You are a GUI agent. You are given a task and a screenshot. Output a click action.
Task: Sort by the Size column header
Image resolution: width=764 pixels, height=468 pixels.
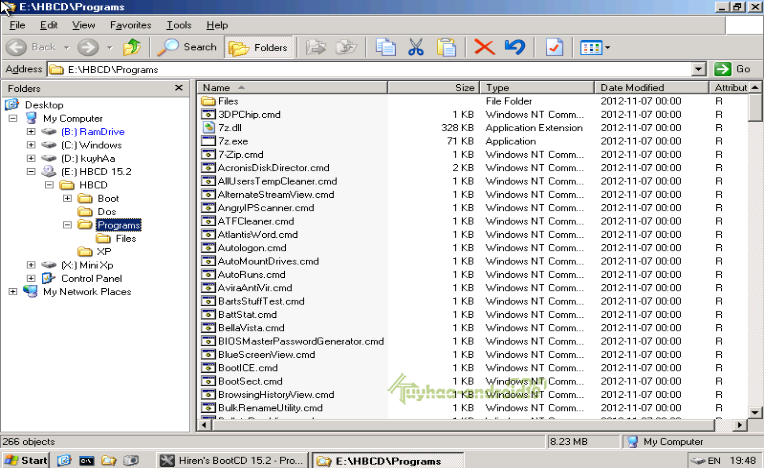tap(434, 88)
